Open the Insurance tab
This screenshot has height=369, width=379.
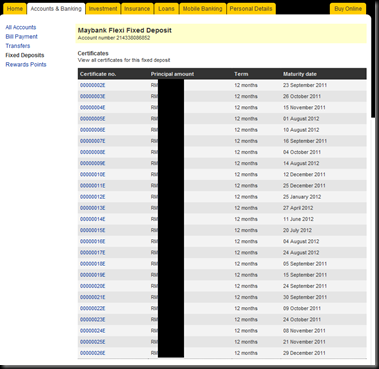pos(137,9)
